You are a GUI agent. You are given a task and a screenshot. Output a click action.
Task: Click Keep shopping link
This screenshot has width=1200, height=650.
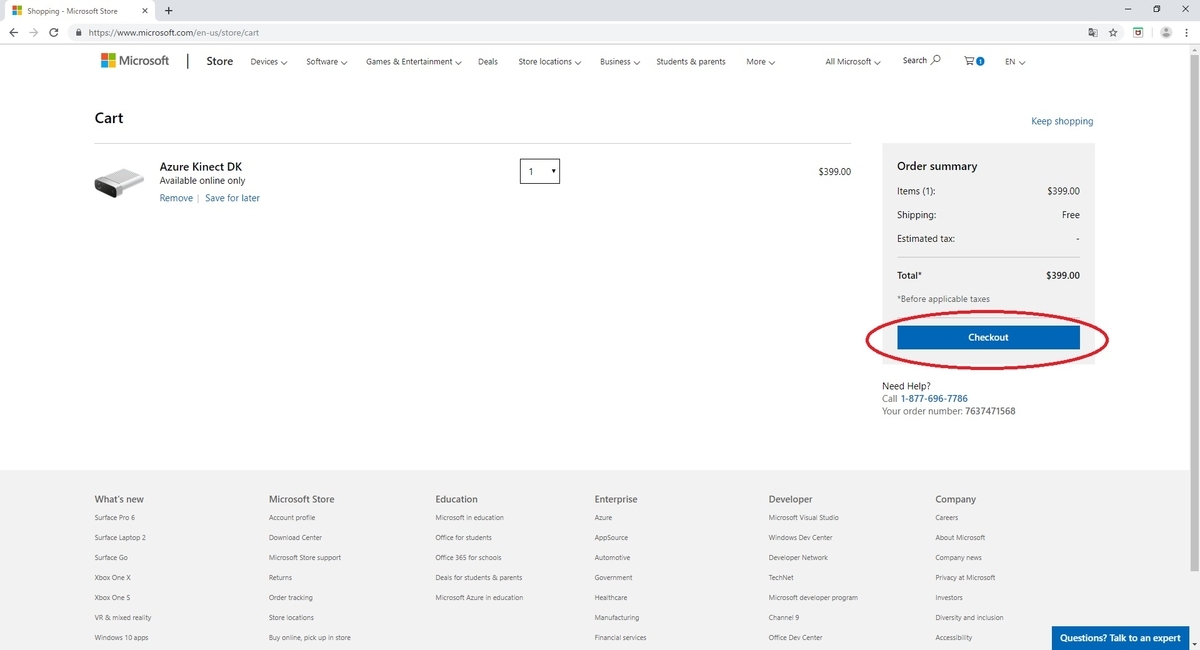[1062, 121]
